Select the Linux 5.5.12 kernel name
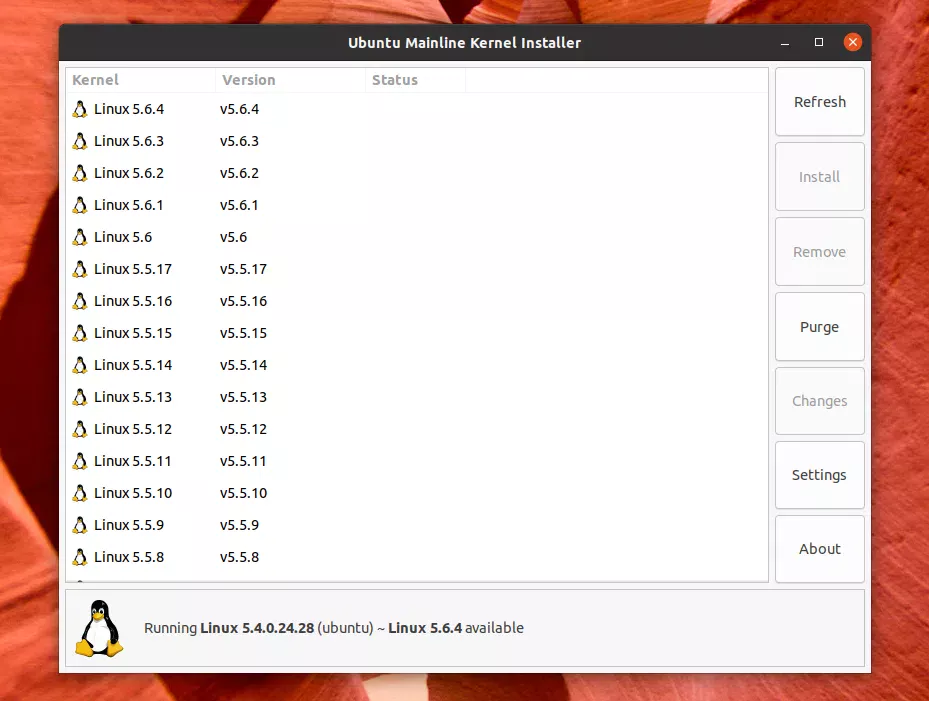This screenshot has height=701, width=929. pos(133,429)
